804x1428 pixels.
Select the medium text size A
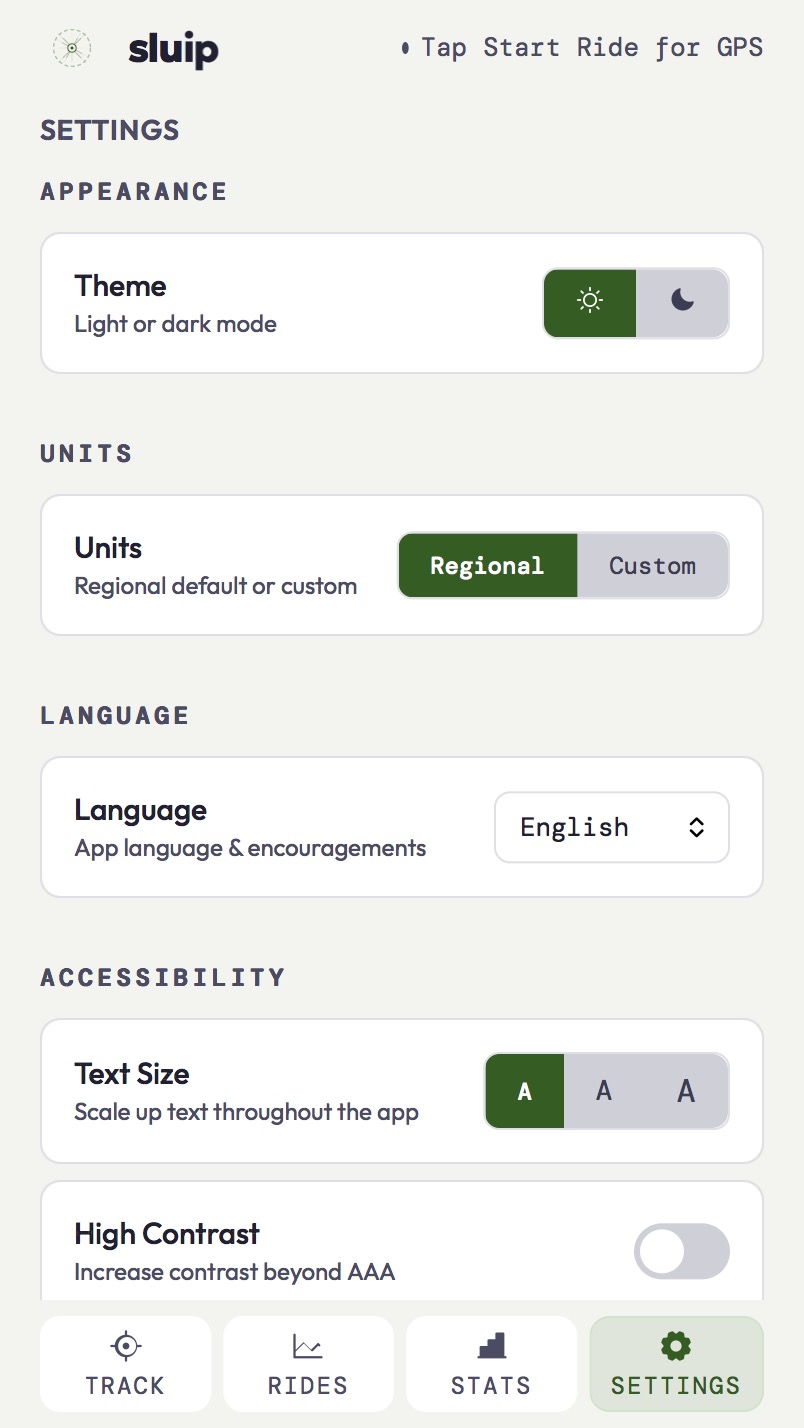604,1091
